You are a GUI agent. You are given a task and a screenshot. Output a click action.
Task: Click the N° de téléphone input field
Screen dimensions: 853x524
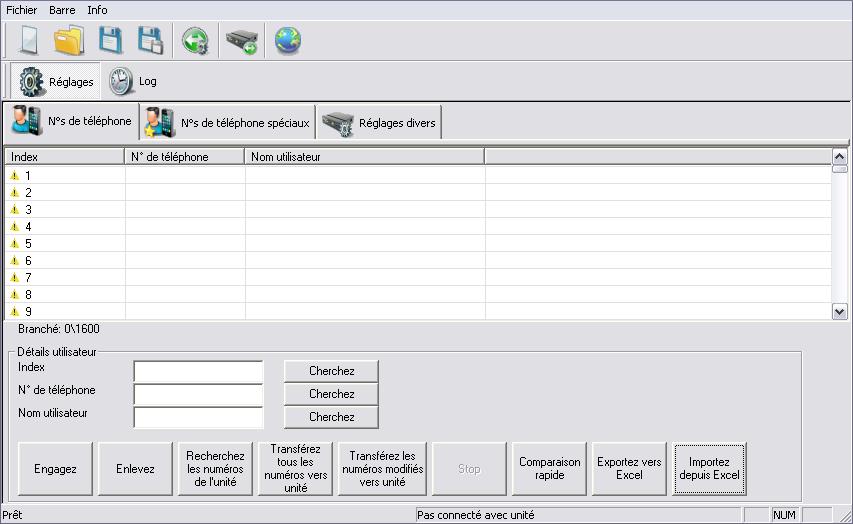pyautogui.click(x=198, y=394)
